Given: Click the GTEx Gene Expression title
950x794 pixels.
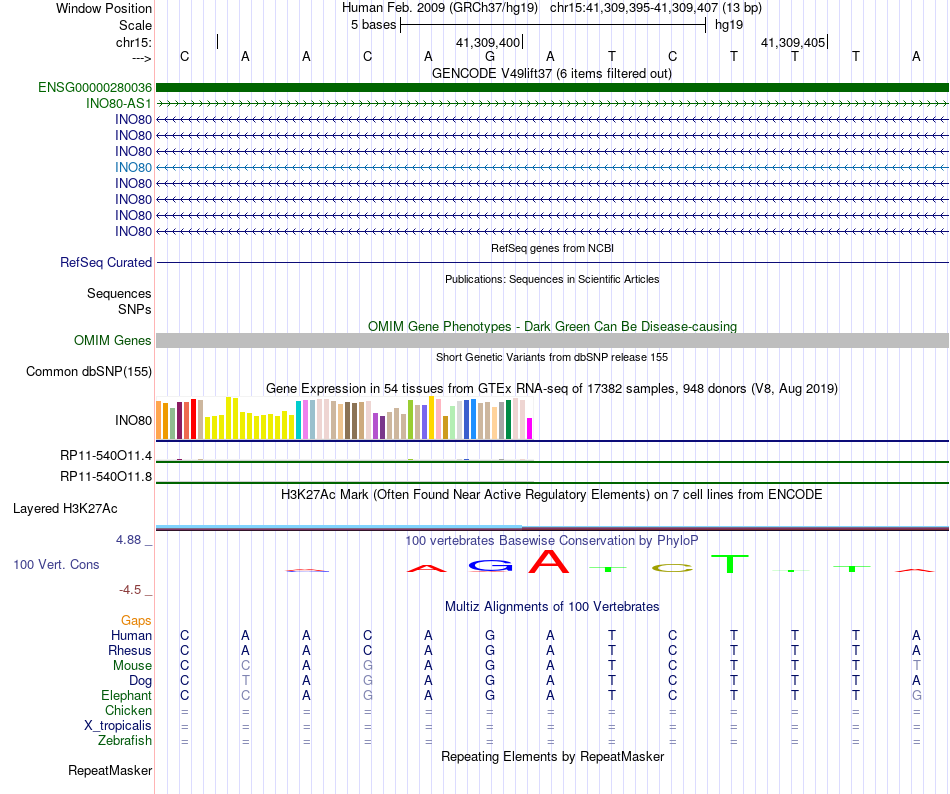Looking at the screenshot, I should point(552,389).
